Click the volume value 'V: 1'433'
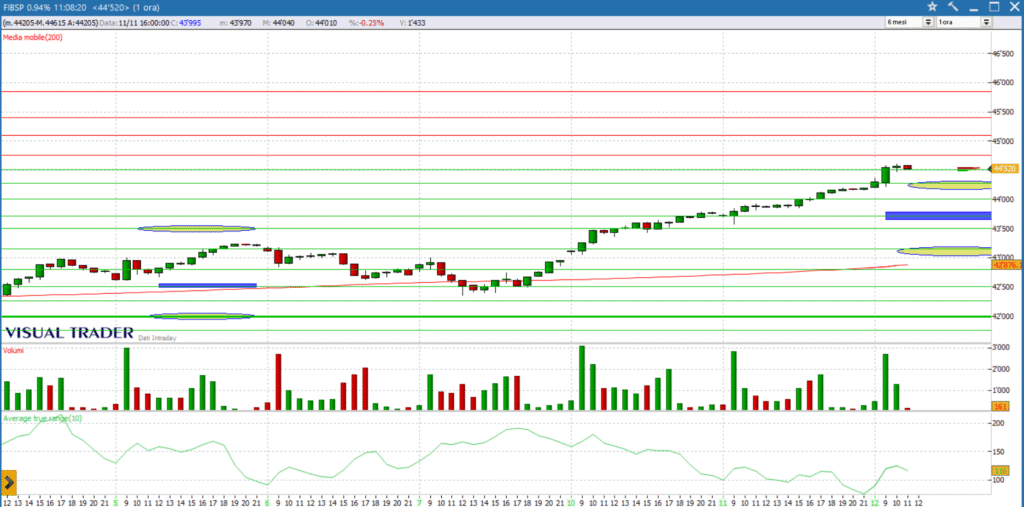The image size is (1024, 507). coord(415,22)
